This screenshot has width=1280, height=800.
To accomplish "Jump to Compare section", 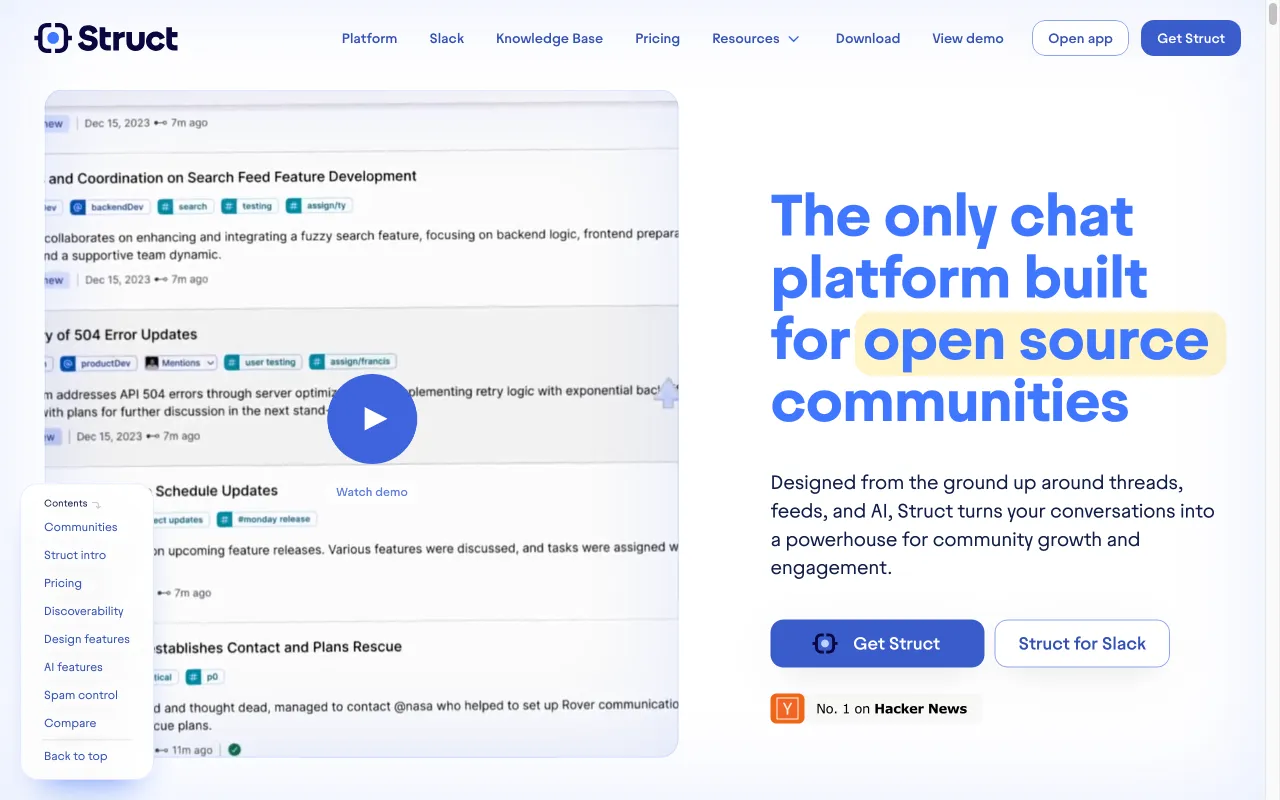I will (x=70, y=723).
